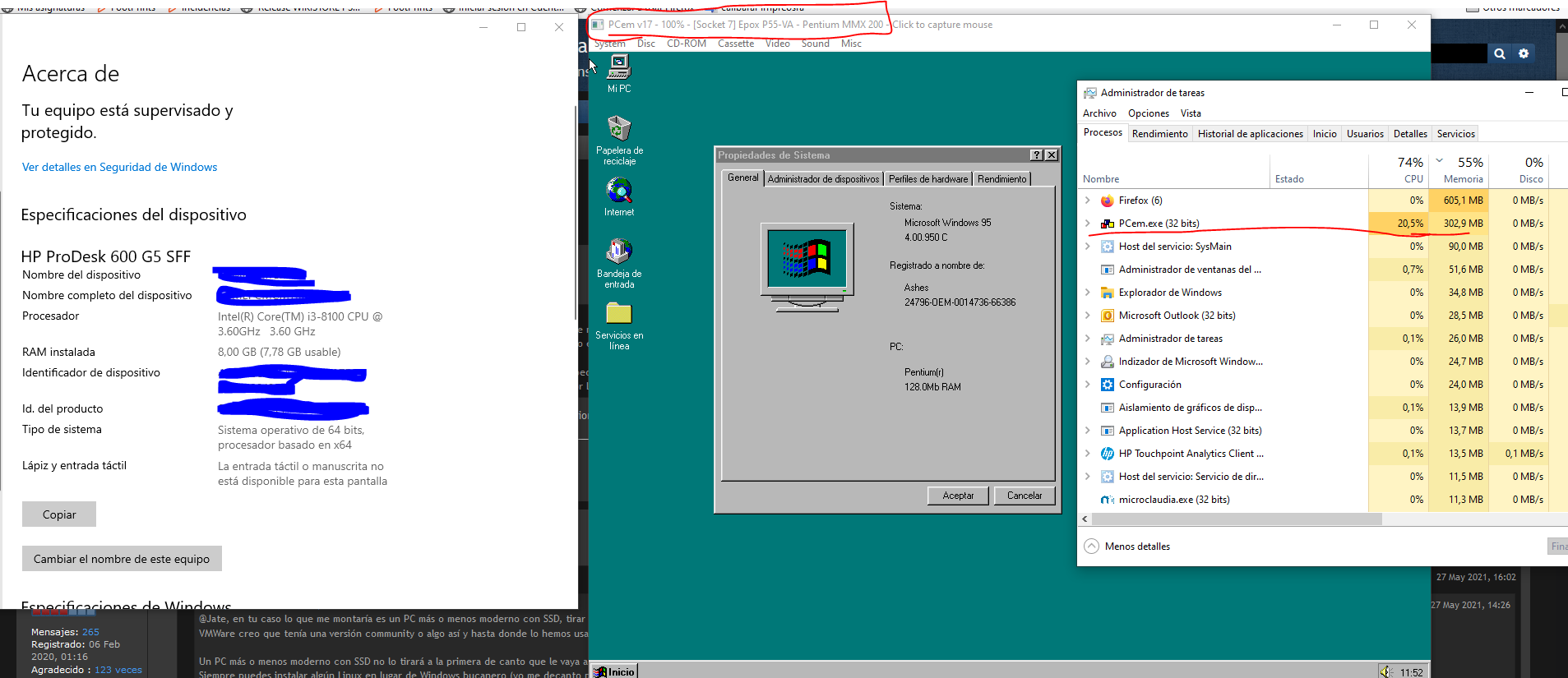Screen dimensions: 1568x678
Task: Expand the Administrador de tareas process row
Action: point(1087,339)
